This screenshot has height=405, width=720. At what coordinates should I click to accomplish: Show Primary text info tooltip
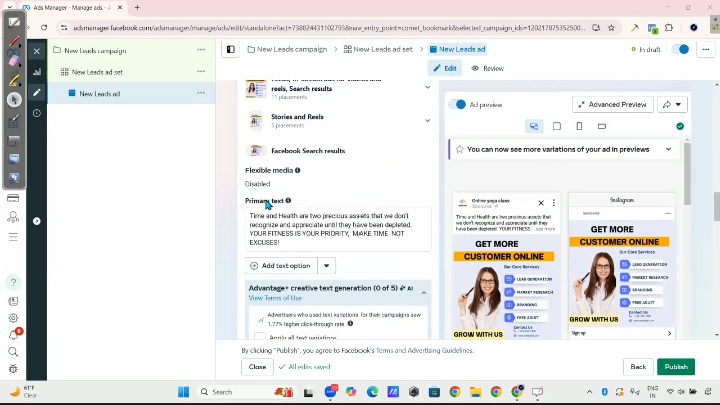pyautogui.click(x=288, y=201)
